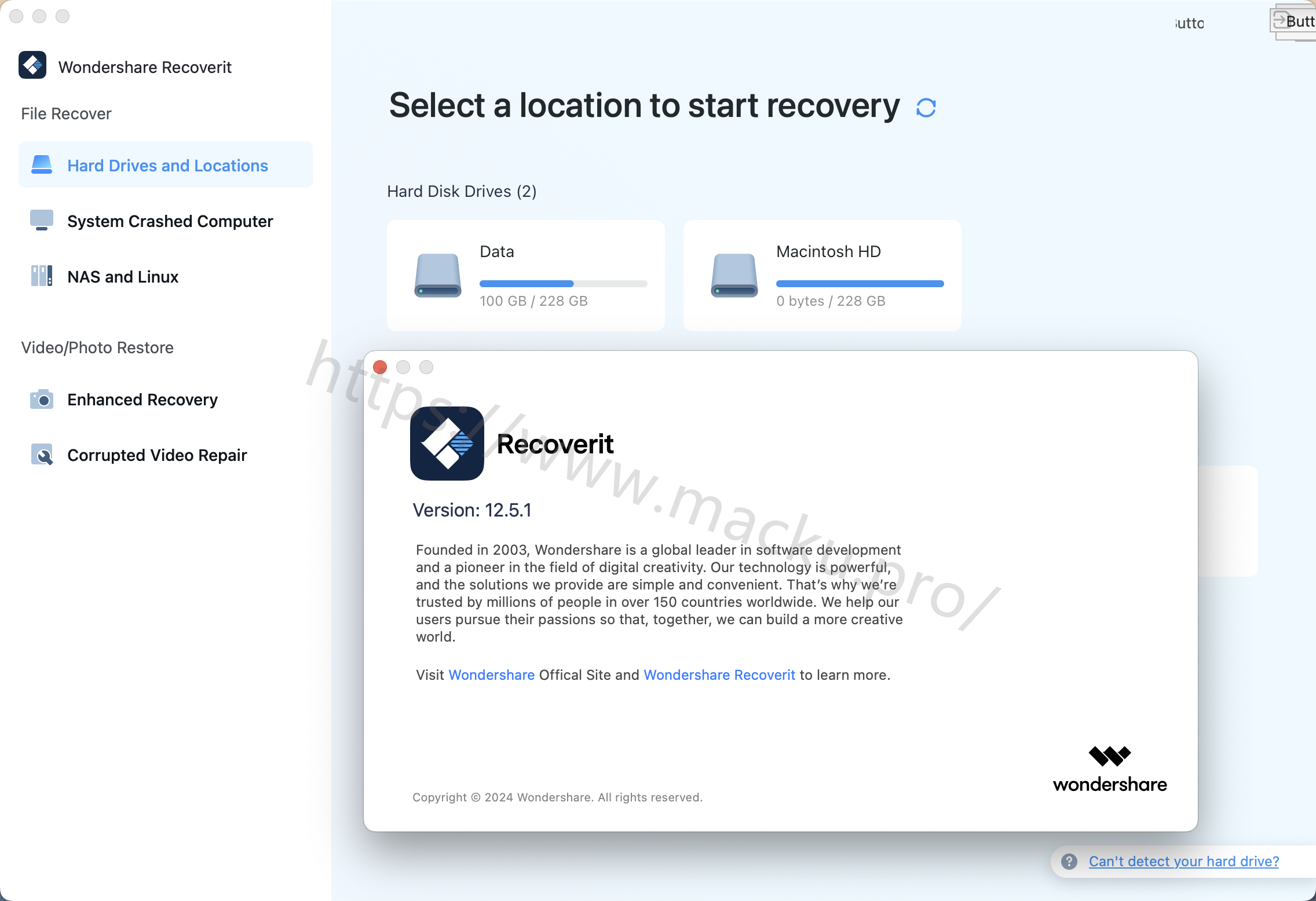The height and width of the screenshot is (901, 1316).
Task: Click the Data drive usage bar
Action: pos(564,284)
